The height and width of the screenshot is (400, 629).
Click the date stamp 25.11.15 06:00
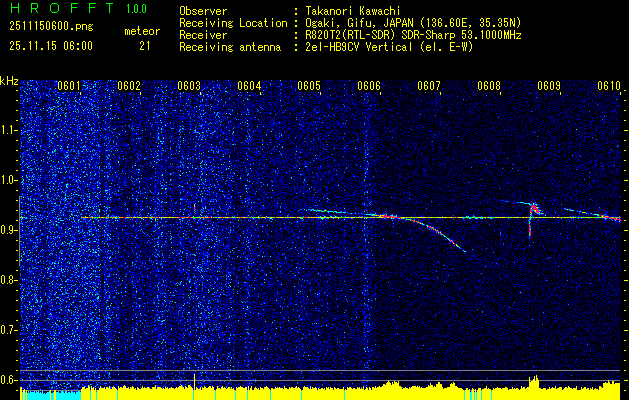tap(51, 46)
